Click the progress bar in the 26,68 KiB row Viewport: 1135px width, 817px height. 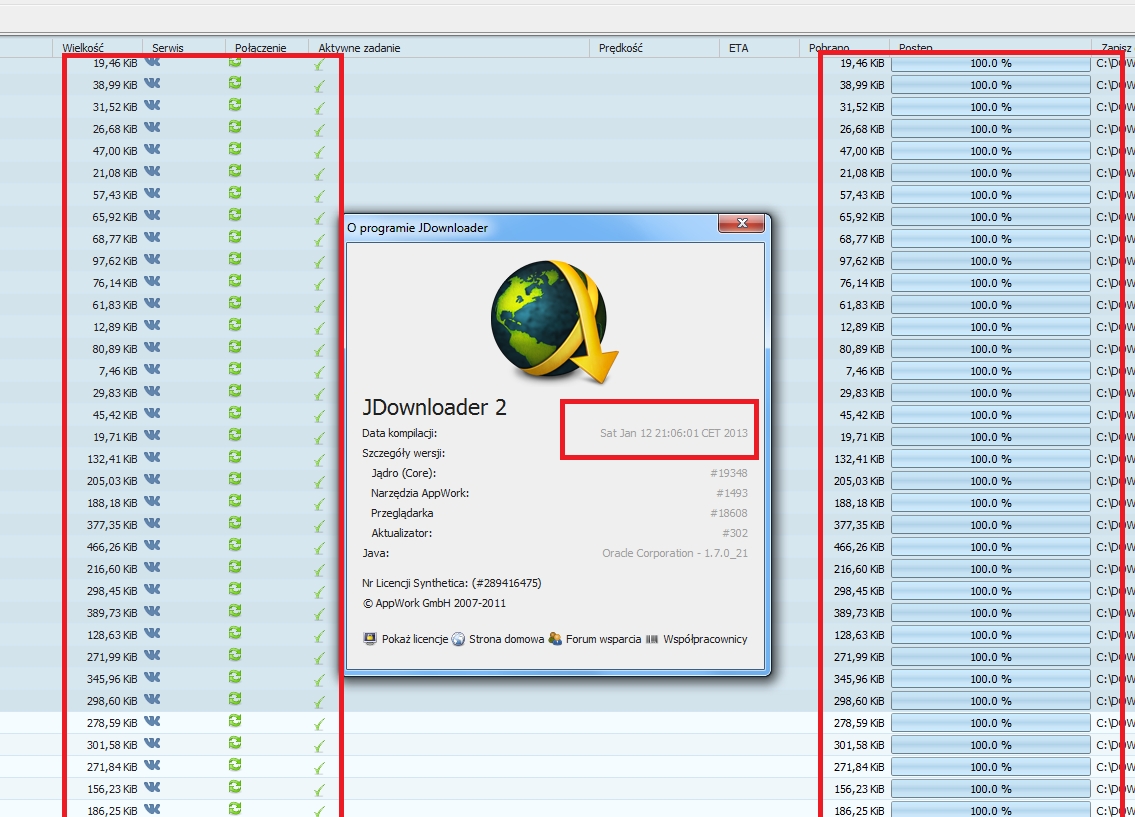tap(990, 129)
